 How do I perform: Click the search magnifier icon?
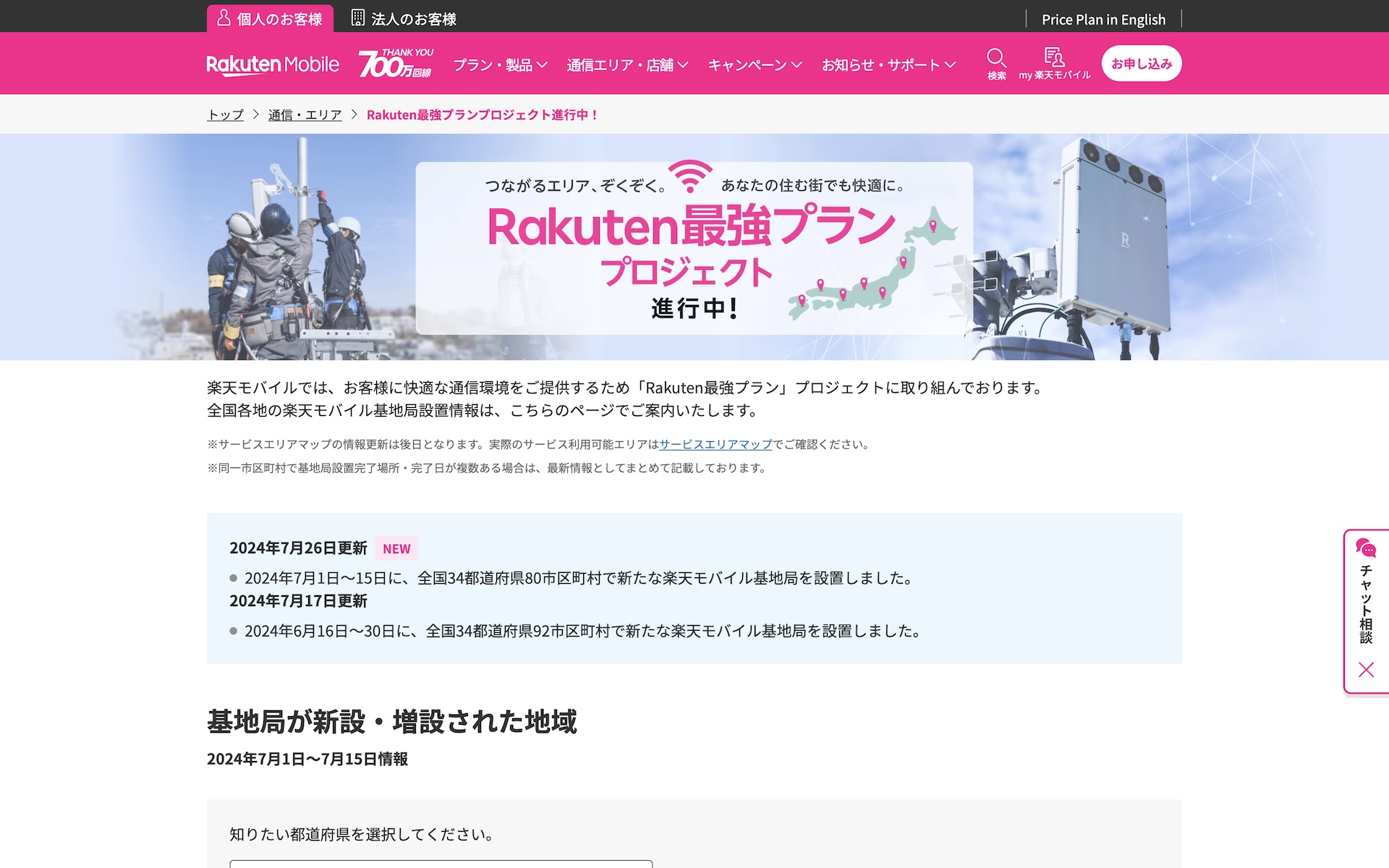point(996,58)
